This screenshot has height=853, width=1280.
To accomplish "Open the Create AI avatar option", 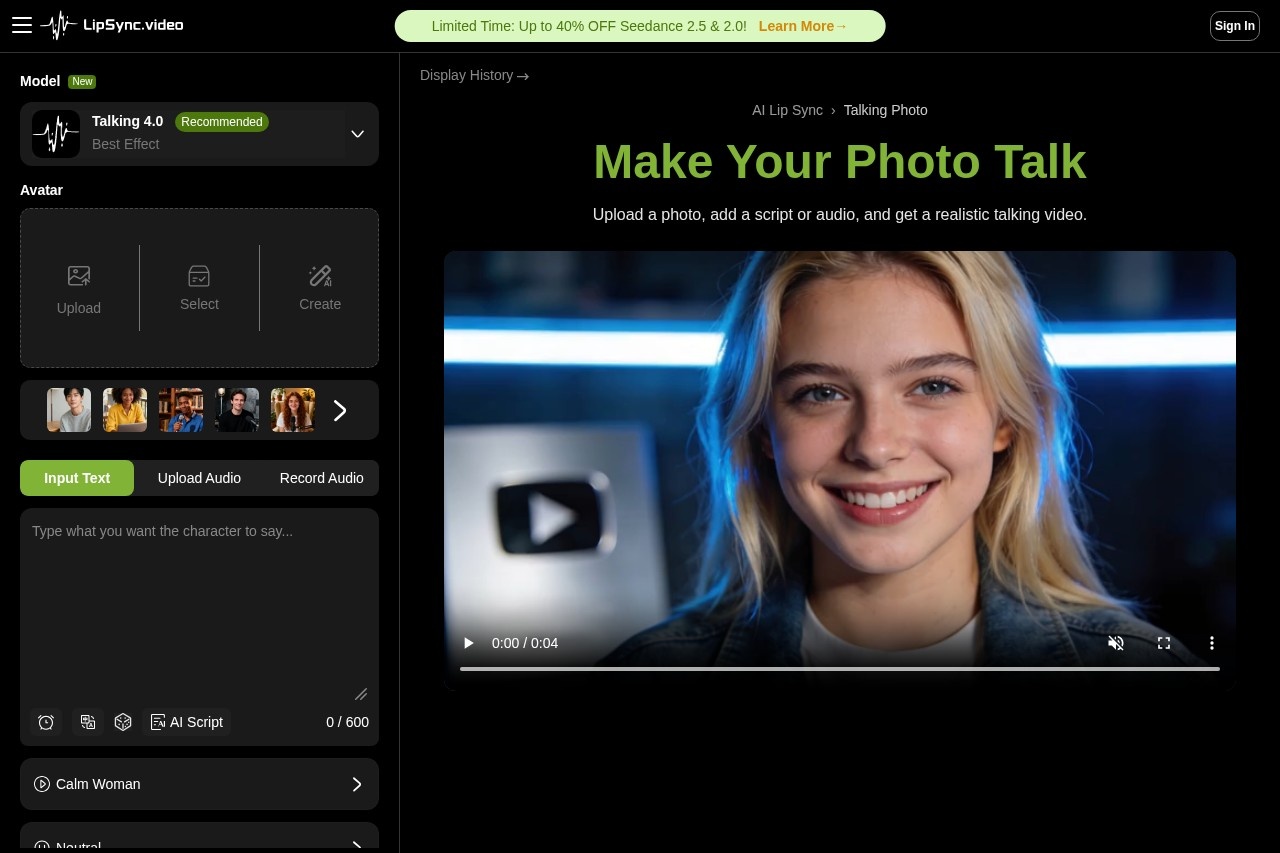I will point(320,288).
